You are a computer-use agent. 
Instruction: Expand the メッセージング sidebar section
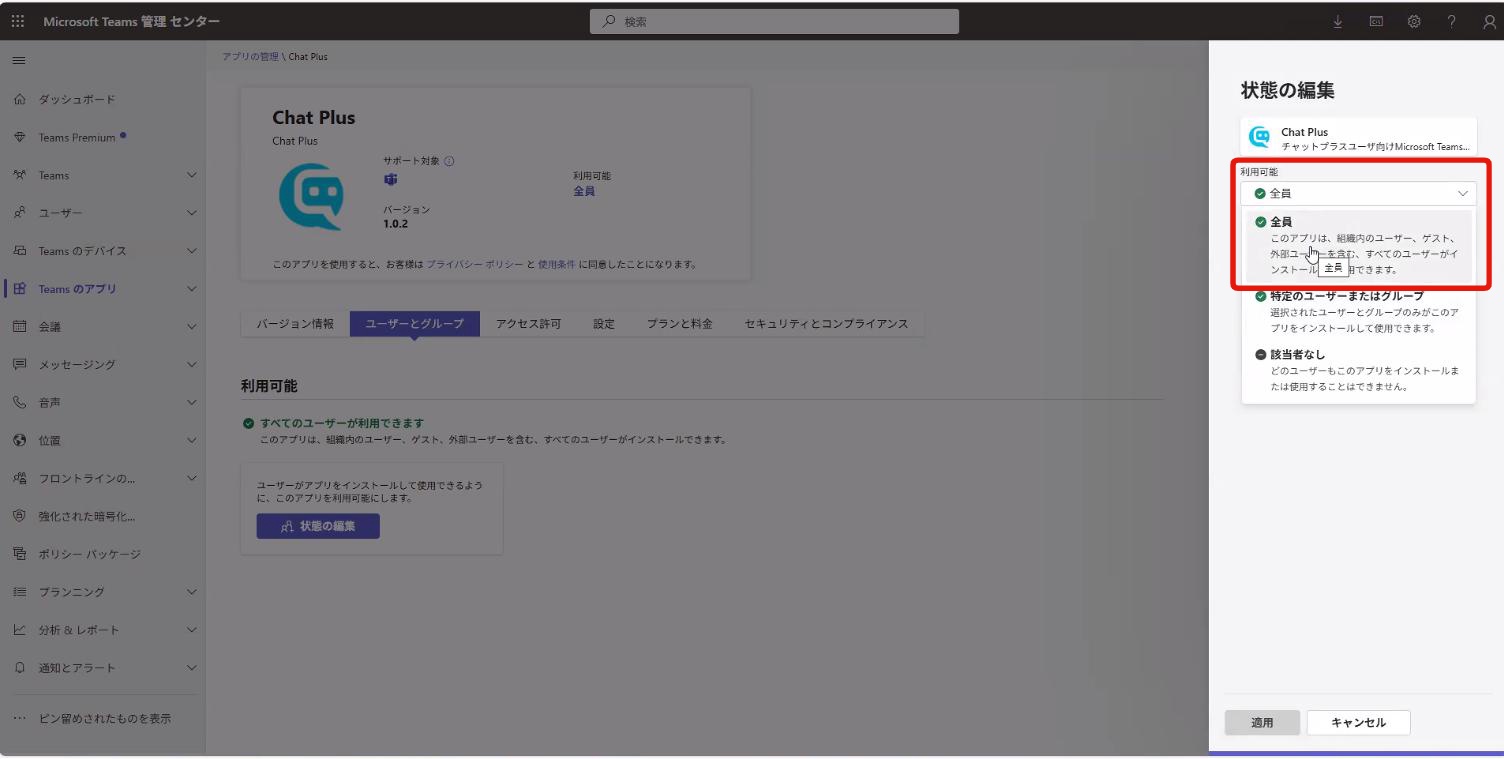192,364
